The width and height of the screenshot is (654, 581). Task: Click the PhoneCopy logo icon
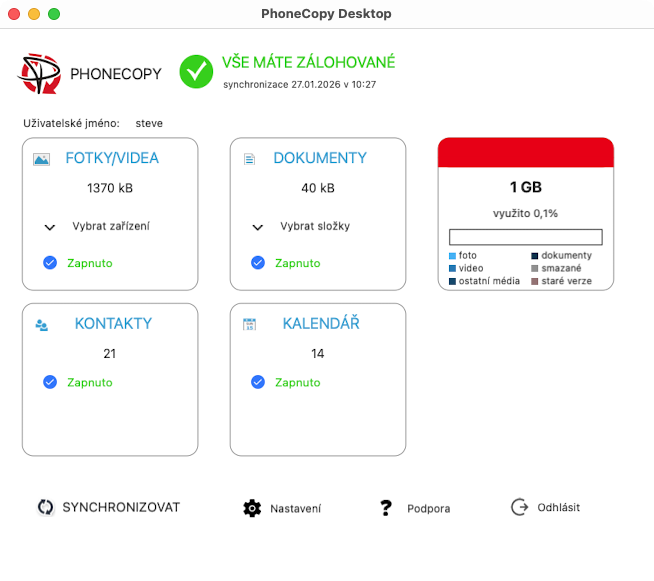click(40, 73)
